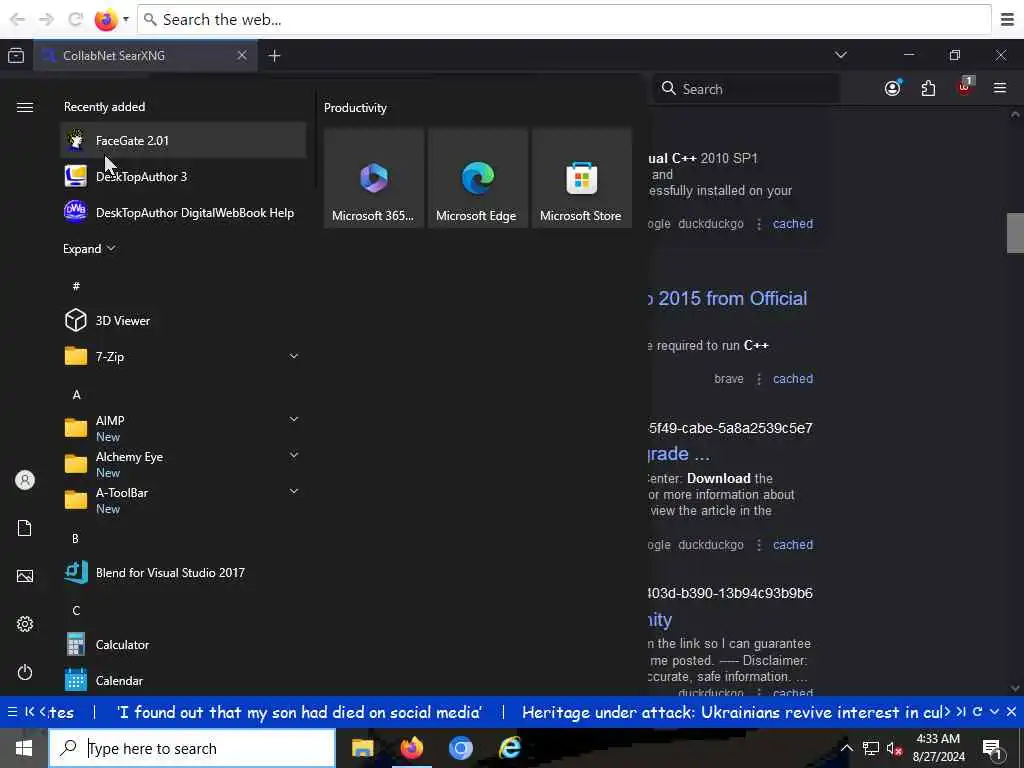The image size is (1024, 768).
Task: Focus browser Search field
Action: coord(746,89)
